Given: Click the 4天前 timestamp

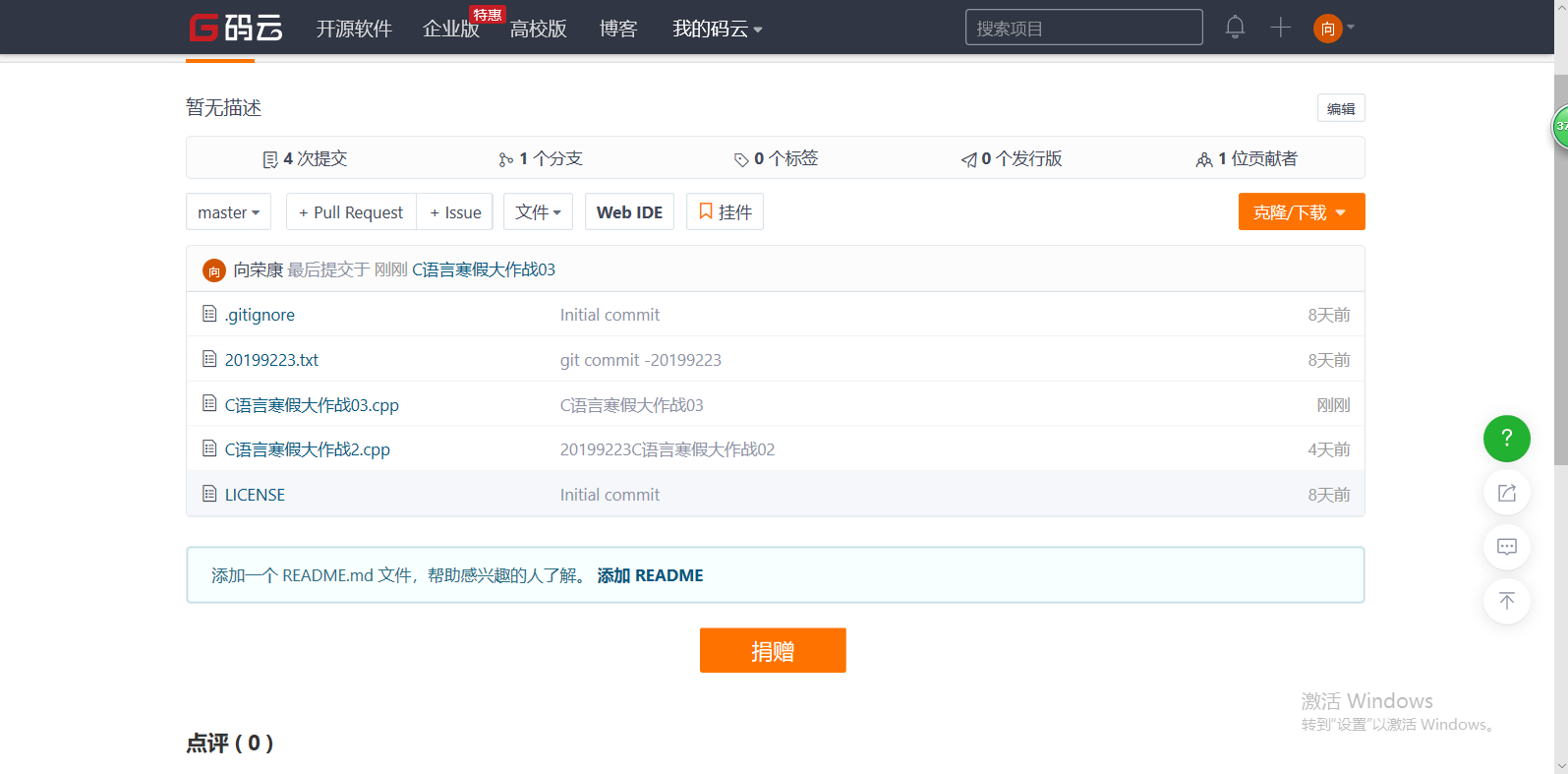Looking at the screenshot, I should 1329,449.
